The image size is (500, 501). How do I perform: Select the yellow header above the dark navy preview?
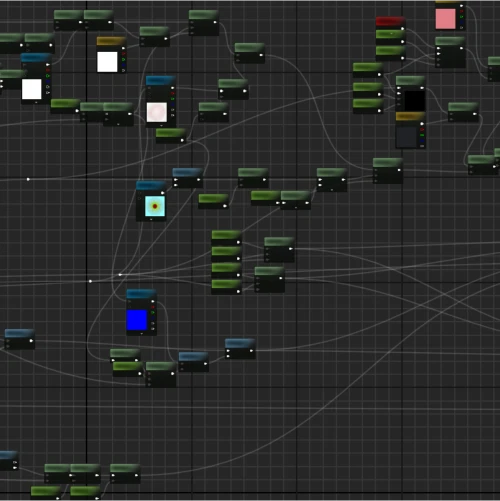click(410, 116)
